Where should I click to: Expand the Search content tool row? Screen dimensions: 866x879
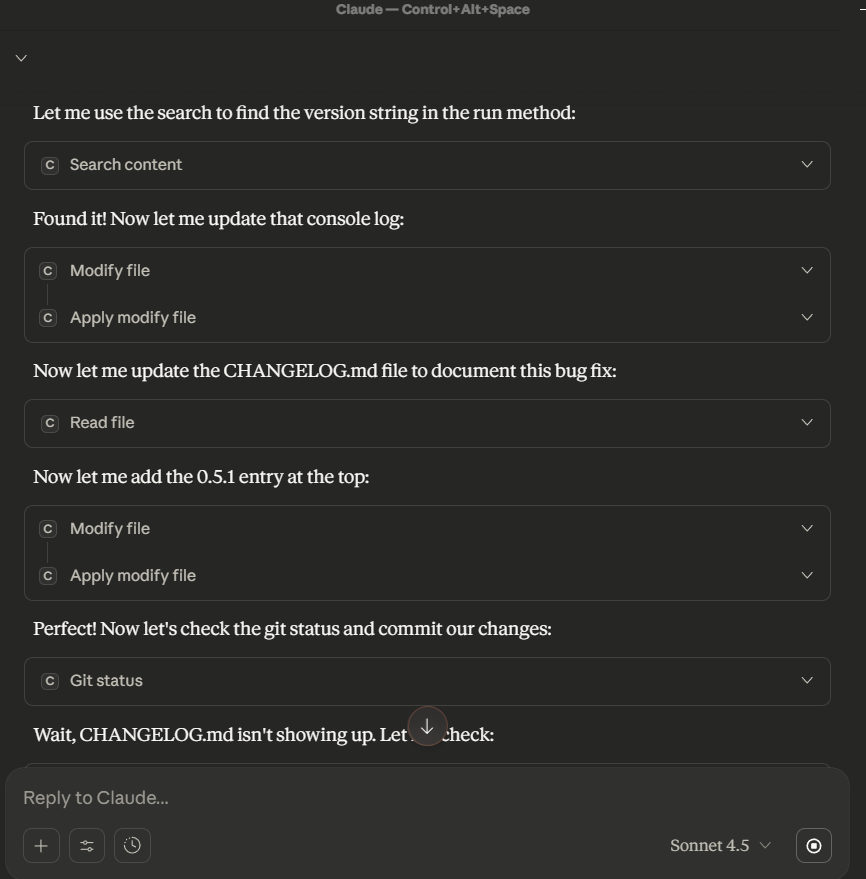click(x=806, y=165)
